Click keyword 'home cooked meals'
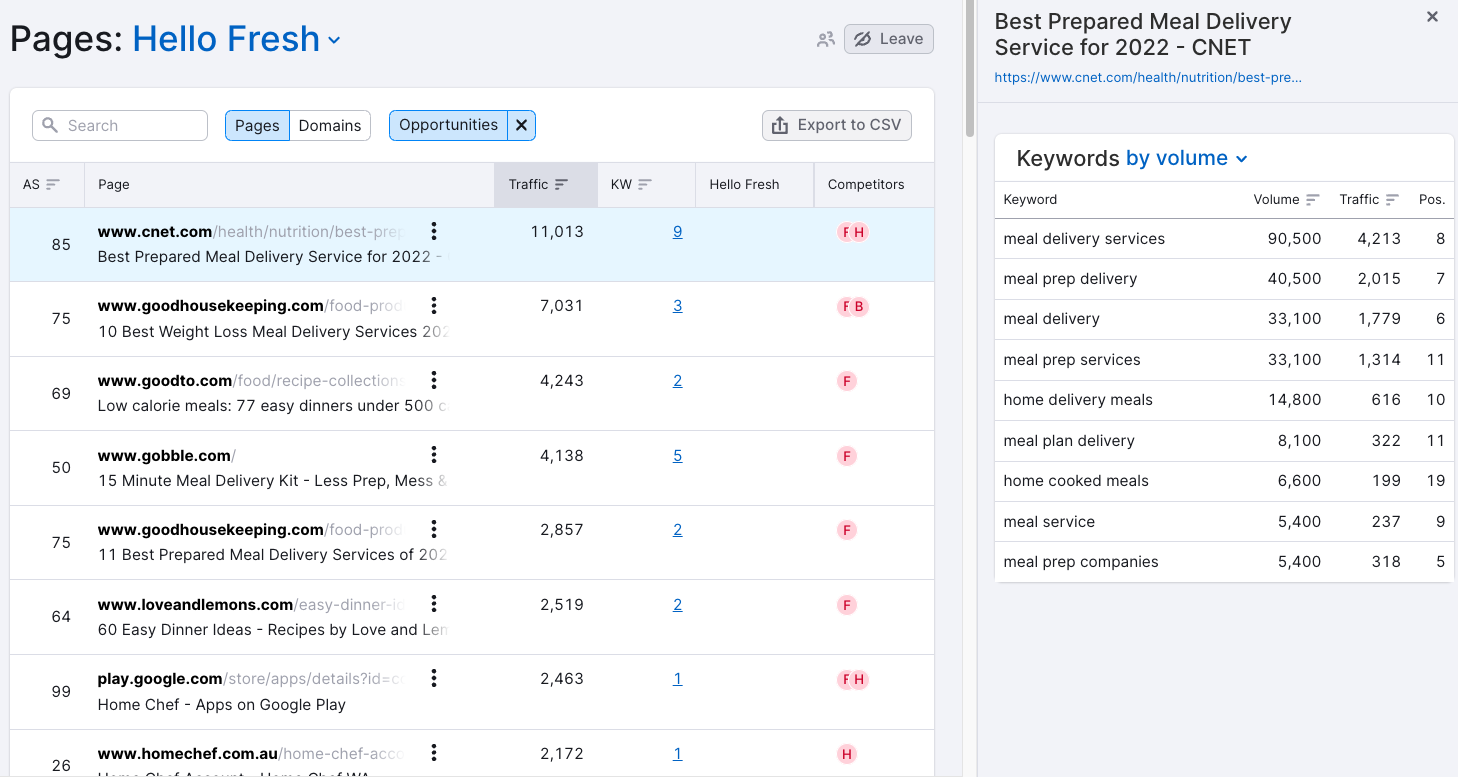1458x777 pixels. (1076, 481)
